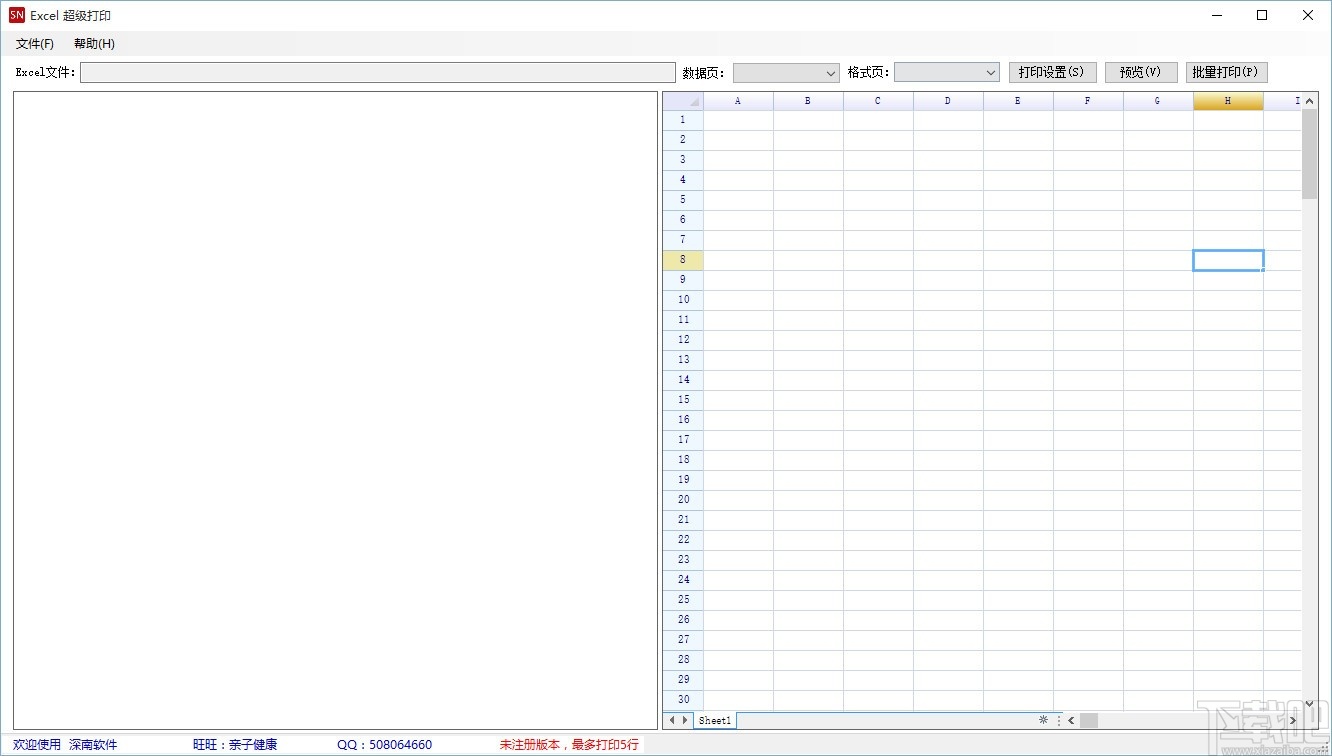Click the 旺旺：亲子健康 status text
The width and height of the screenshot is (1332, 756).
tap(235, 745)
